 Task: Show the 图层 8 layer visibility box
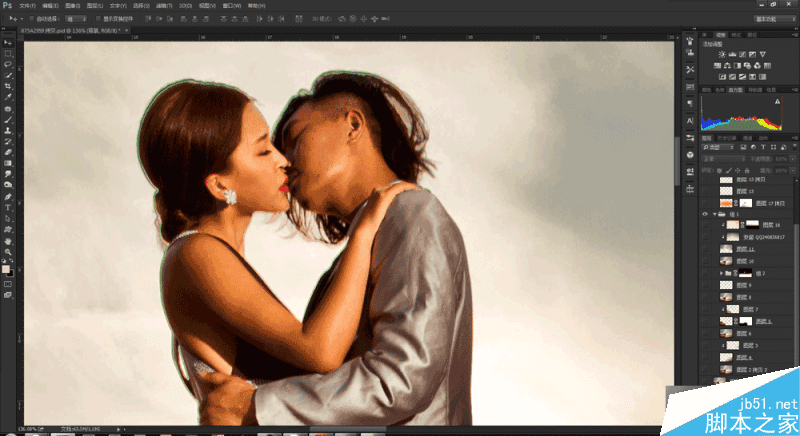click(x=705, y=297)
